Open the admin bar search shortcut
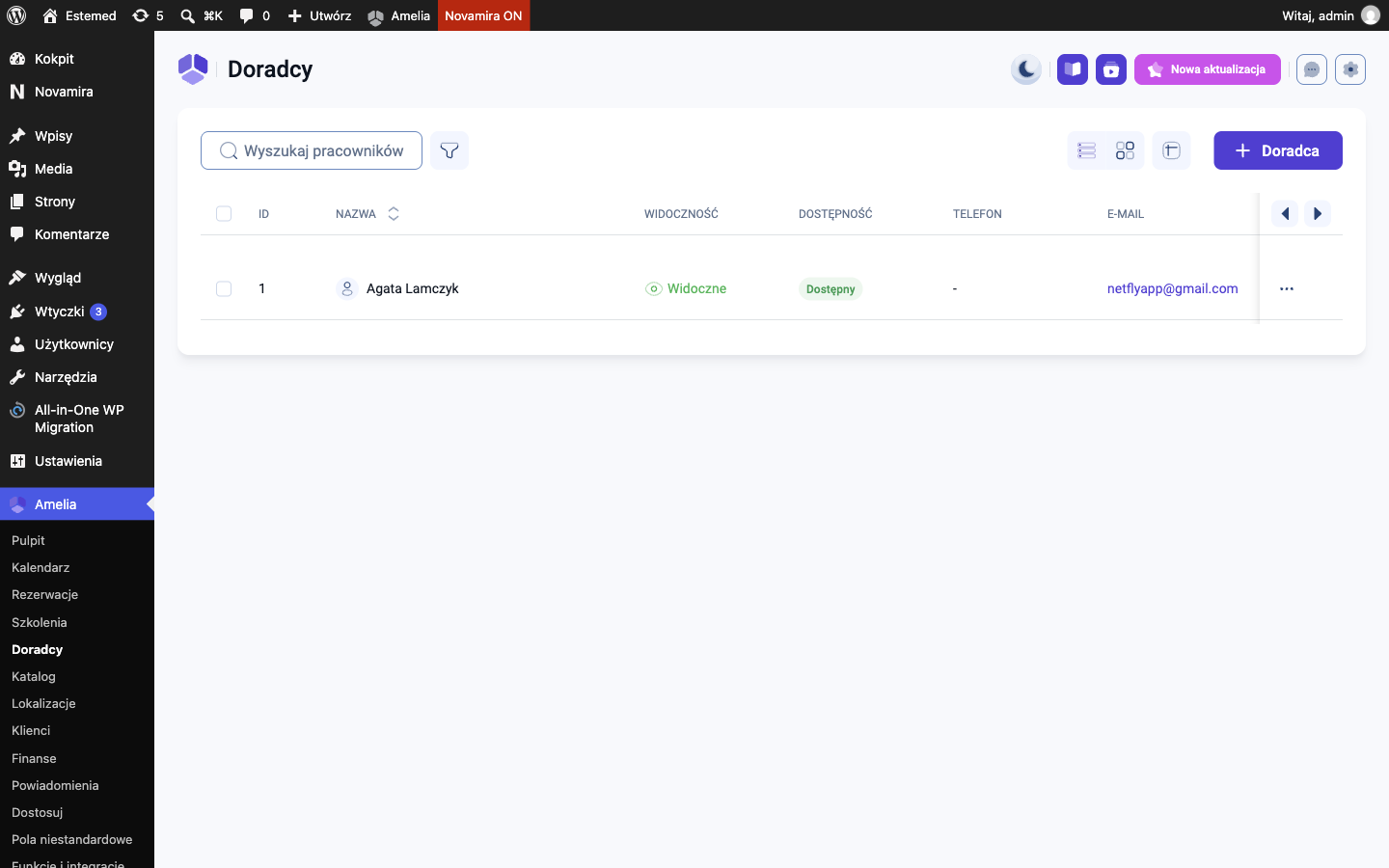1389x868 pixels. click(202, 15)
